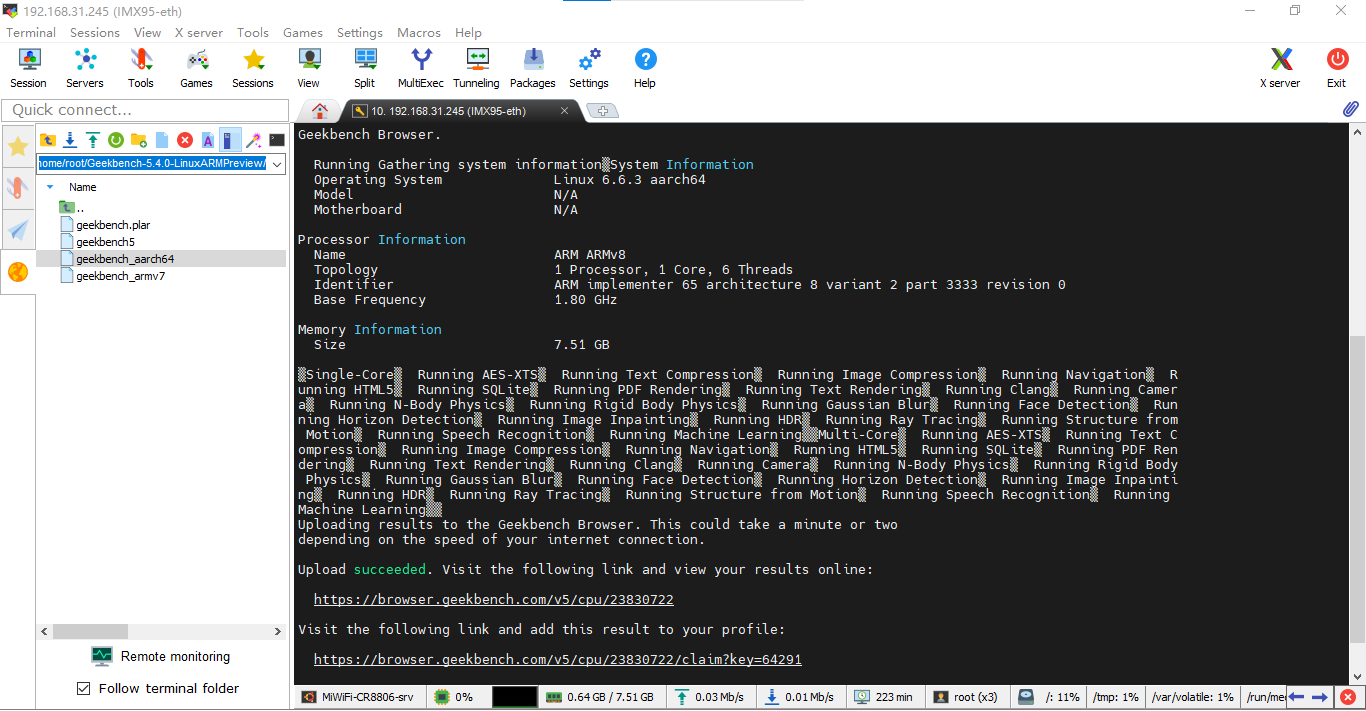The height and width of the screenshot is (711, 1366).
Task: Close the status bar with red X
Action: coord(1348,697)
